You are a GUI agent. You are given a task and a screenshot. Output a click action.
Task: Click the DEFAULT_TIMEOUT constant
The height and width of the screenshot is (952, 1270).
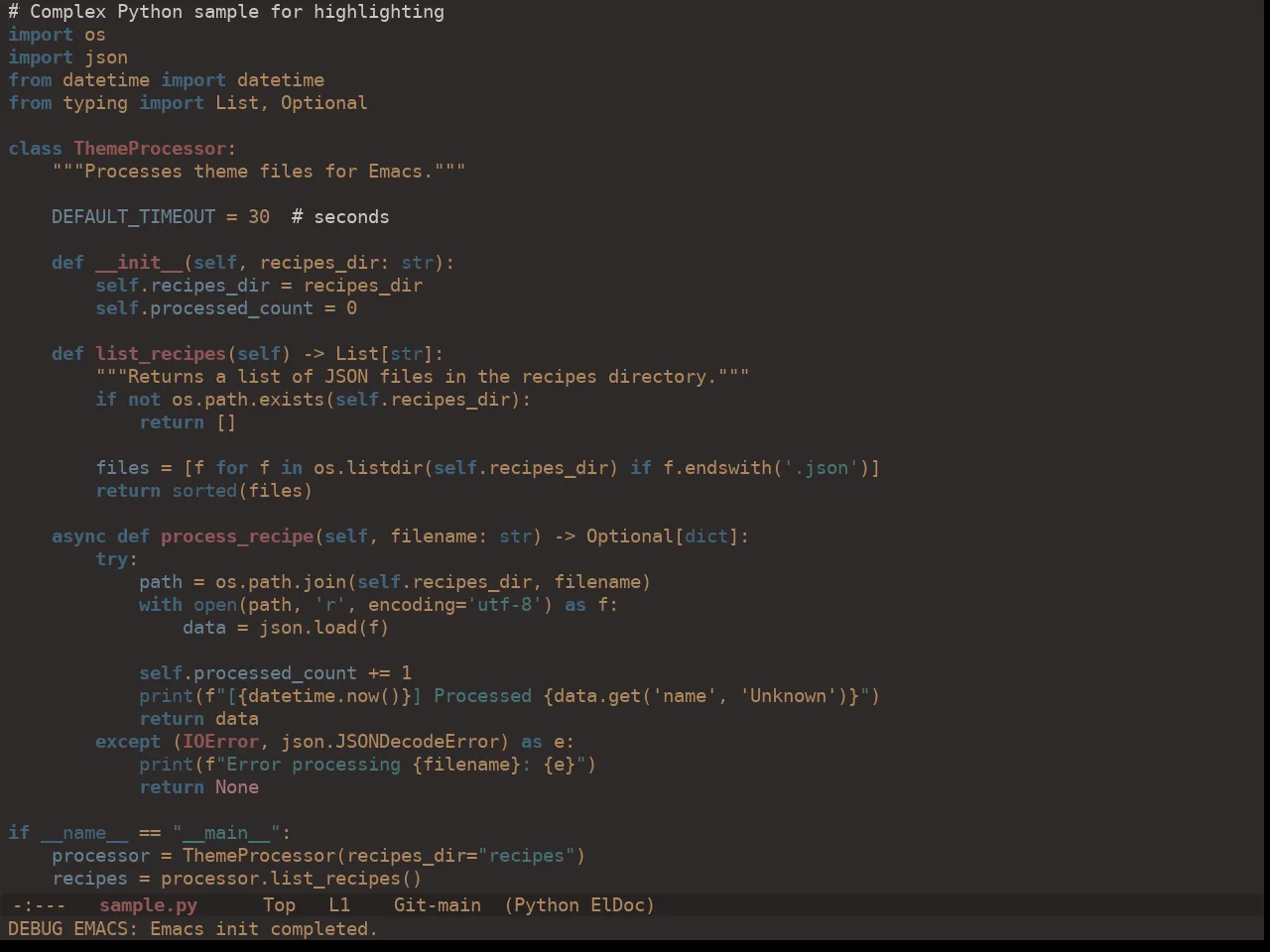[133, 217]
